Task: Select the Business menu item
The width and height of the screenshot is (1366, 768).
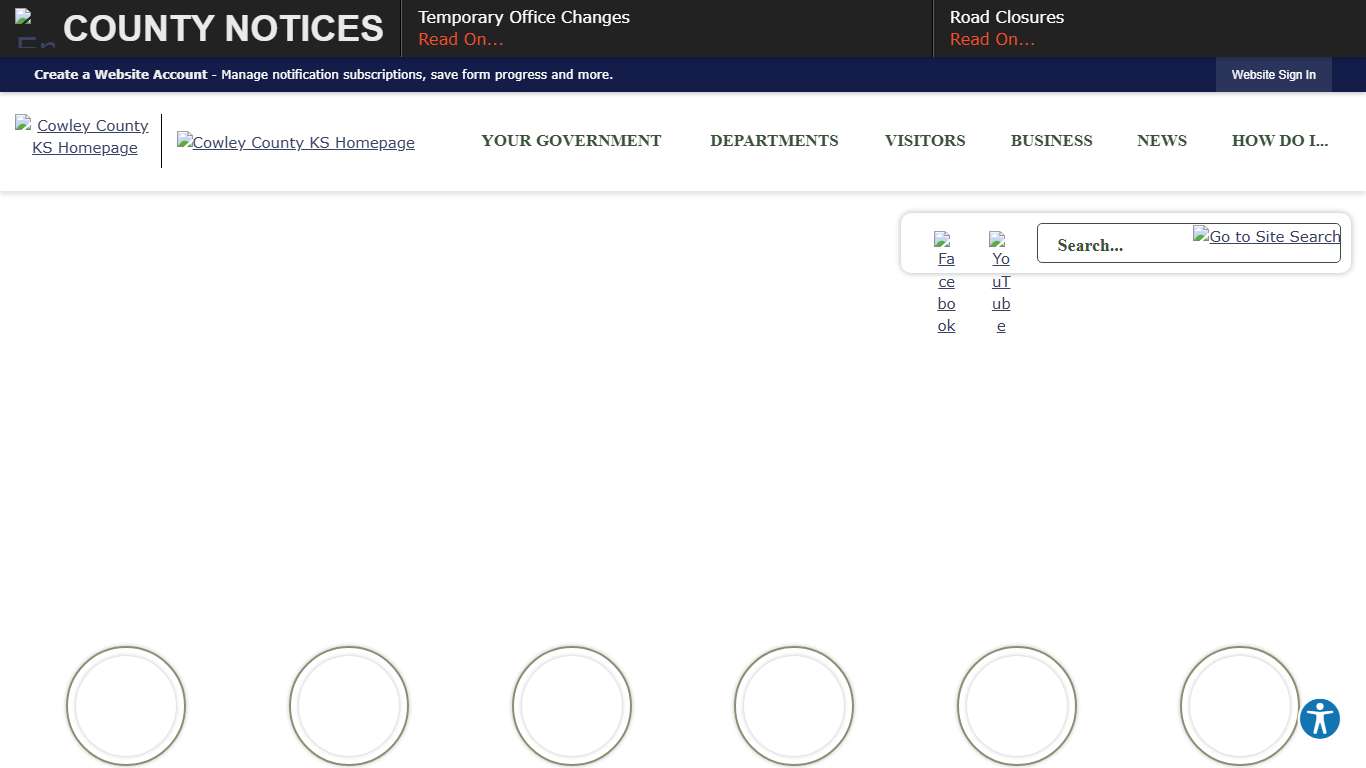Action: click(x=1051, y=141)
